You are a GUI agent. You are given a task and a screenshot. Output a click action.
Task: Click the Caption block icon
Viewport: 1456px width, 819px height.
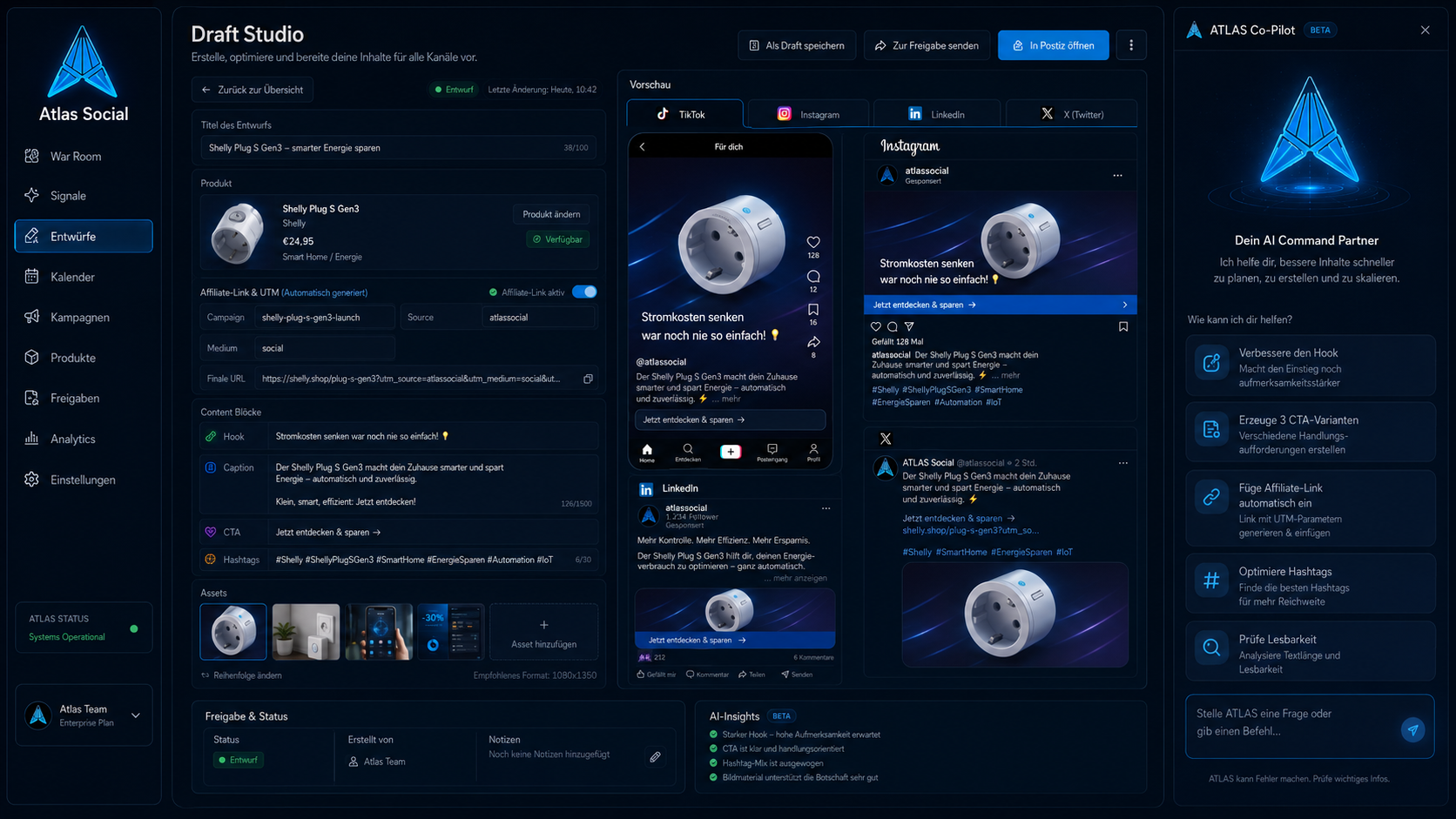pyautogui.click(x=211, y=467)
